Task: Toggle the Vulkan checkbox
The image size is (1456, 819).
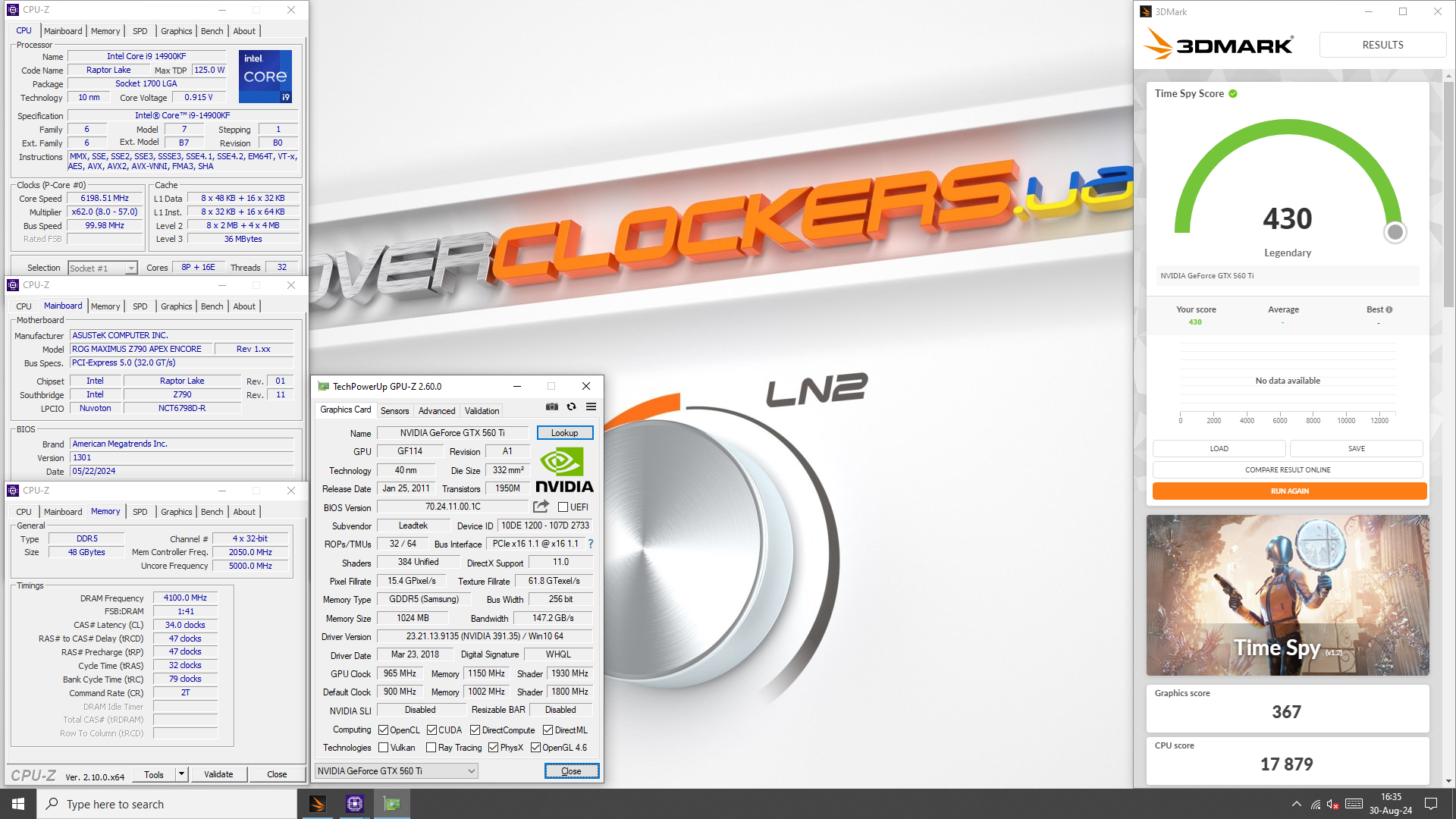Action: click(x=383, y=748)
